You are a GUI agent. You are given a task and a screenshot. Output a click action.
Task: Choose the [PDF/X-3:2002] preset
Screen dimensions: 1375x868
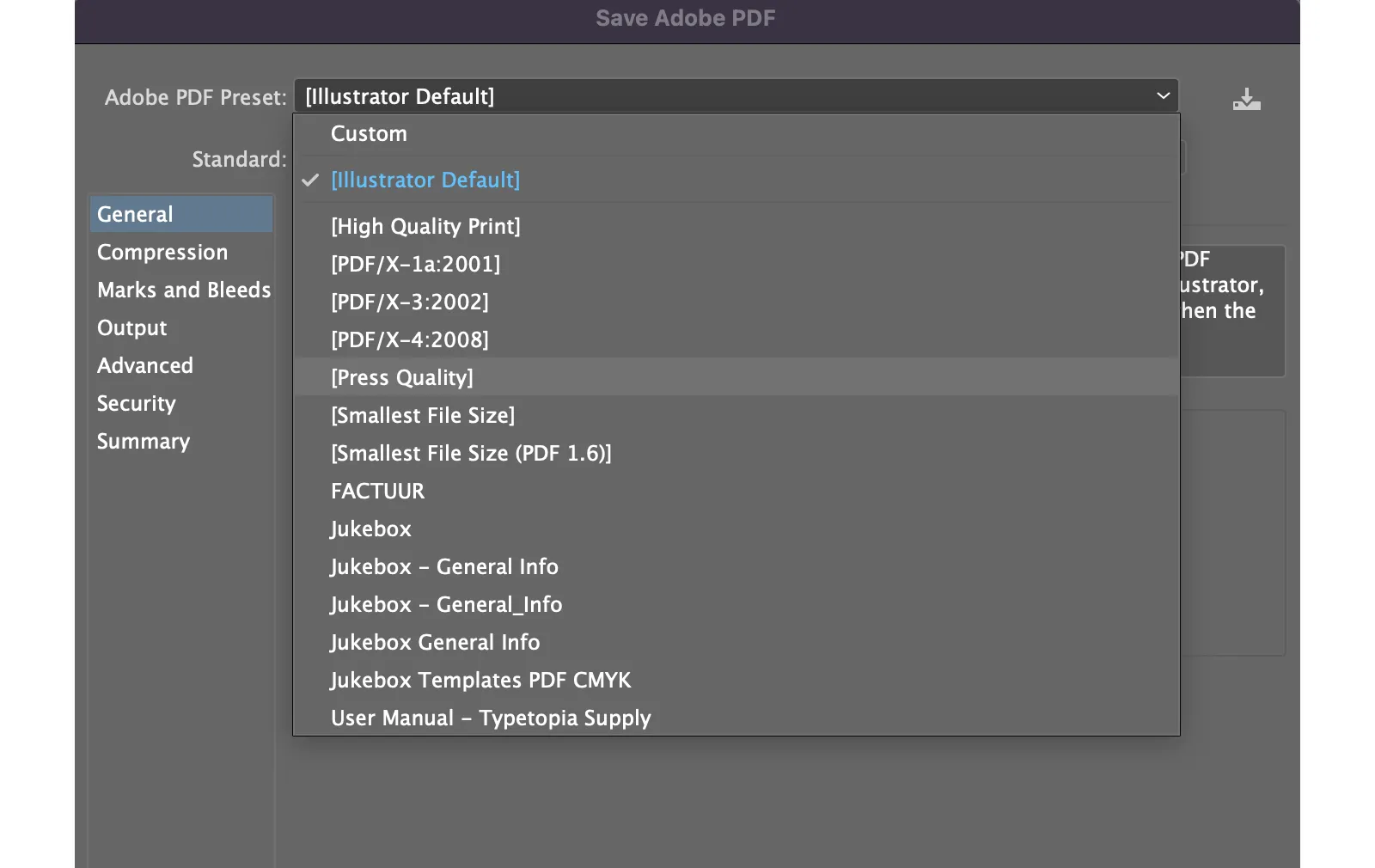point(410,302)
